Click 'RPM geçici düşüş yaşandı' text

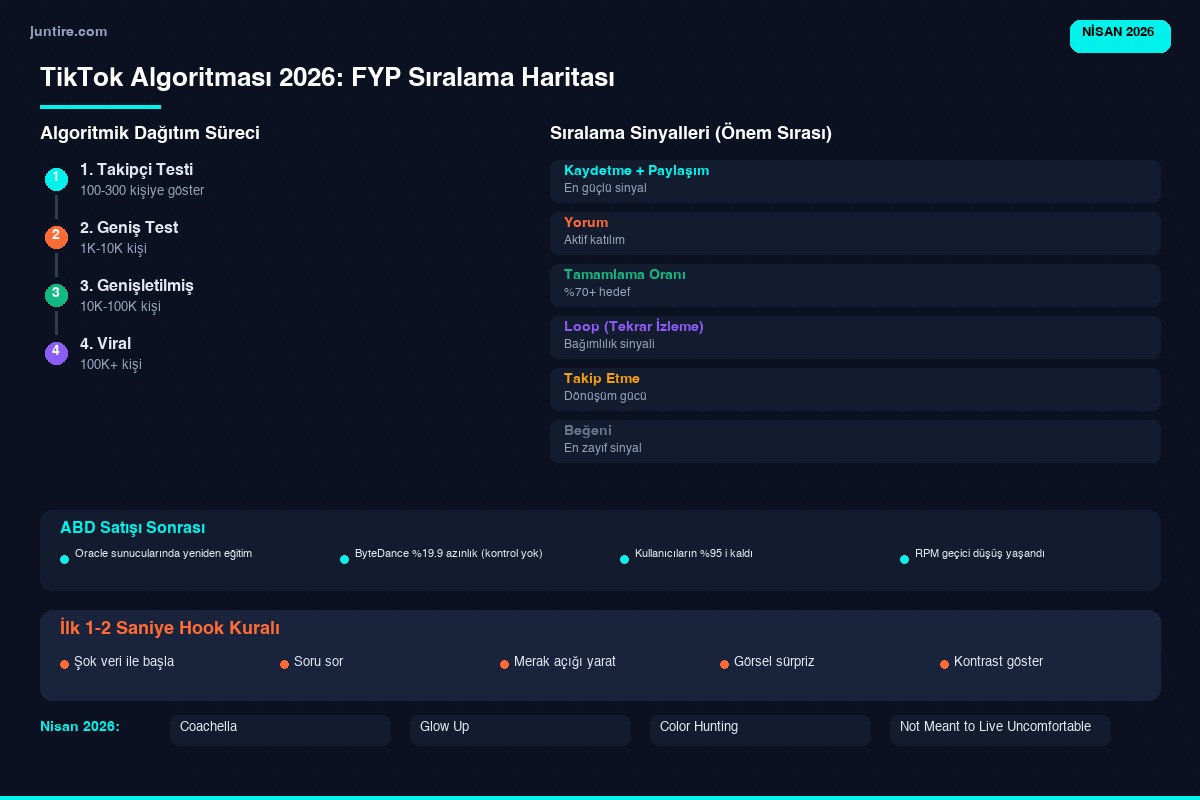tap(979, 553)
